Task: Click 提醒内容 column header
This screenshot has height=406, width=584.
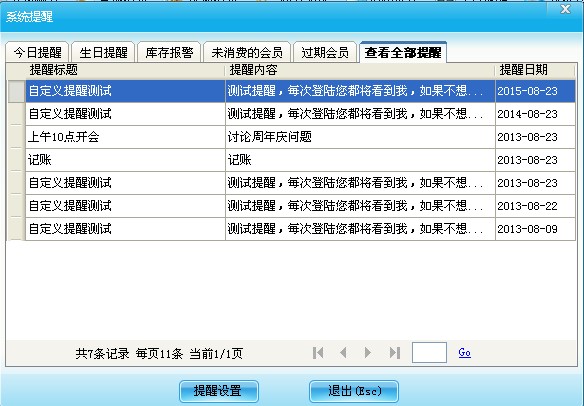Action: click(360, 70)
